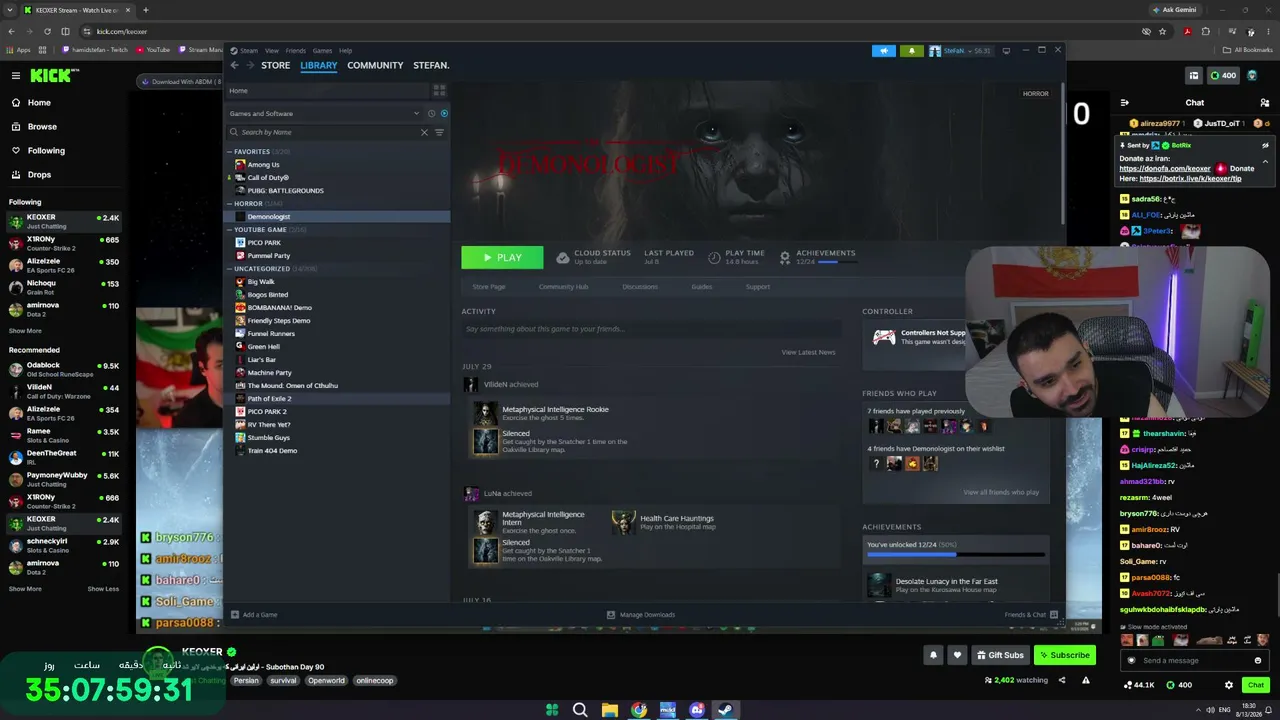Open Kick logo home page

[50, 75]
